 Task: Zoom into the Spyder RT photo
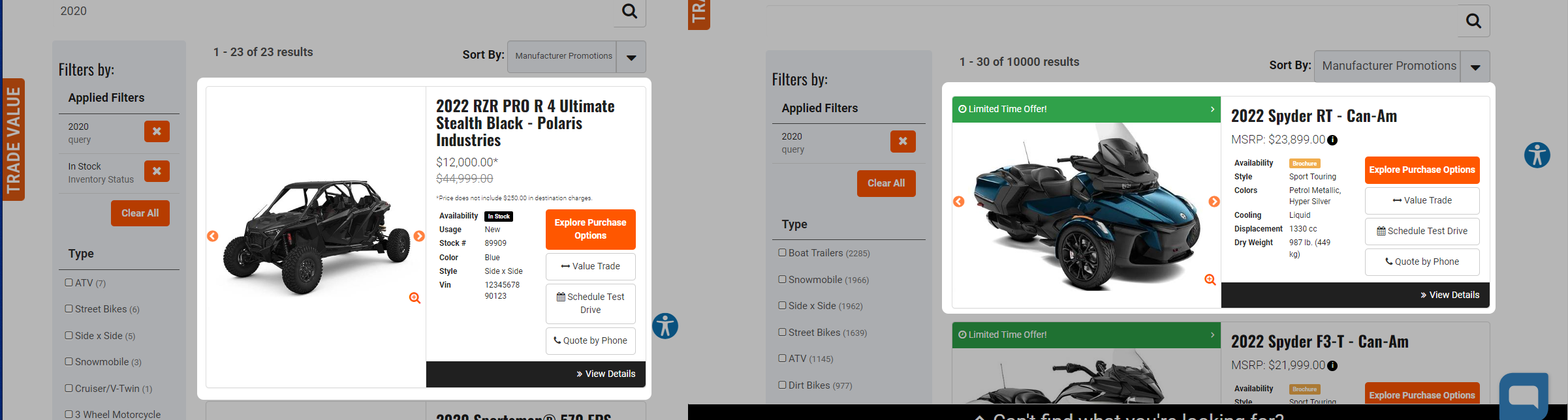pyautogui.click(x=1210, y=280)
